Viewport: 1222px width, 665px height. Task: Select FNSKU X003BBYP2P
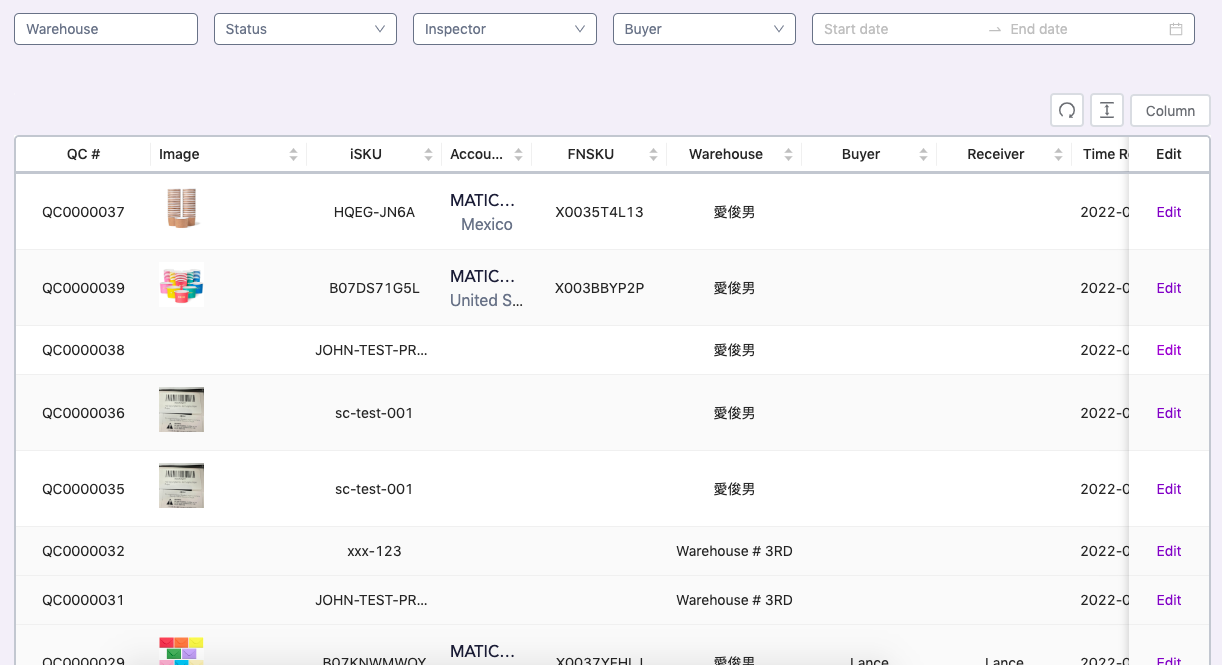(x=599, y=288)
